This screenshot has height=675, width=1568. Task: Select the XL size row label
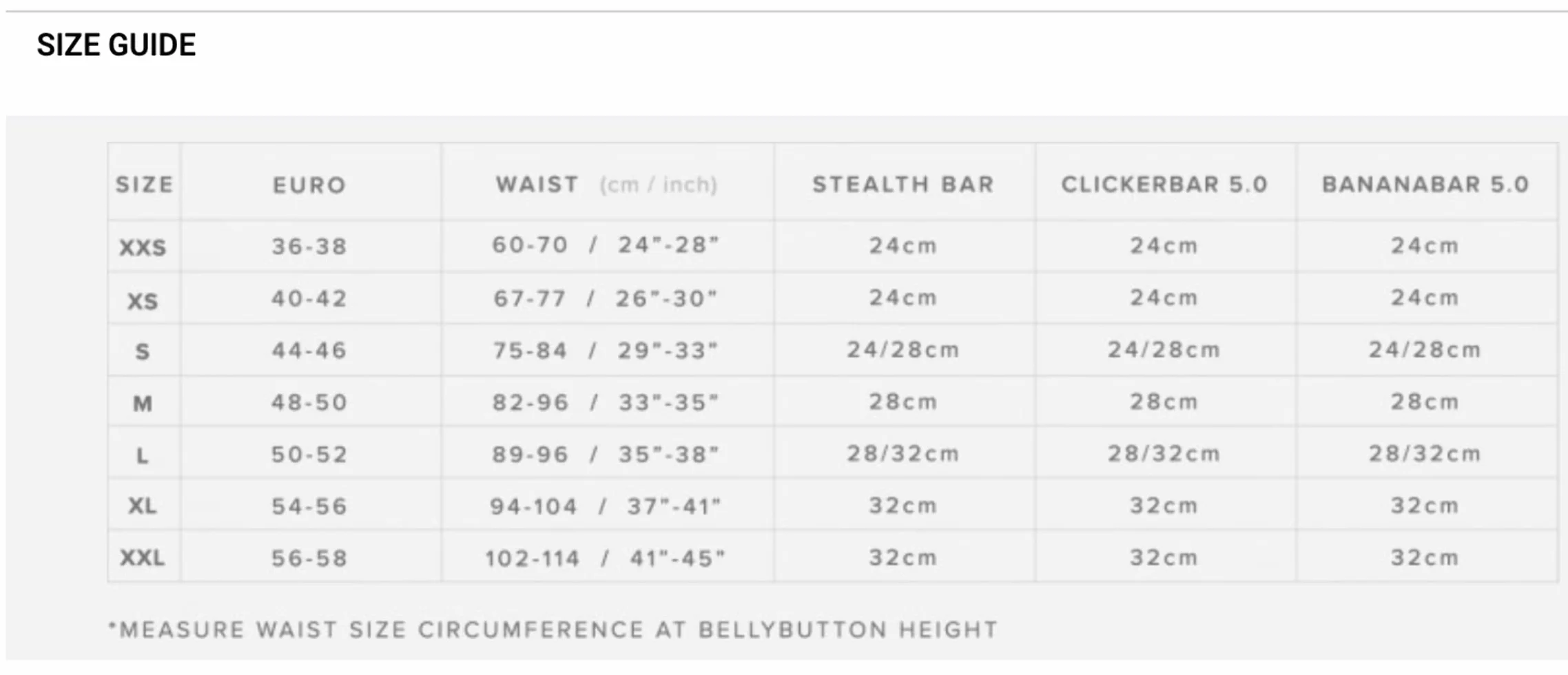pos(143,506)
